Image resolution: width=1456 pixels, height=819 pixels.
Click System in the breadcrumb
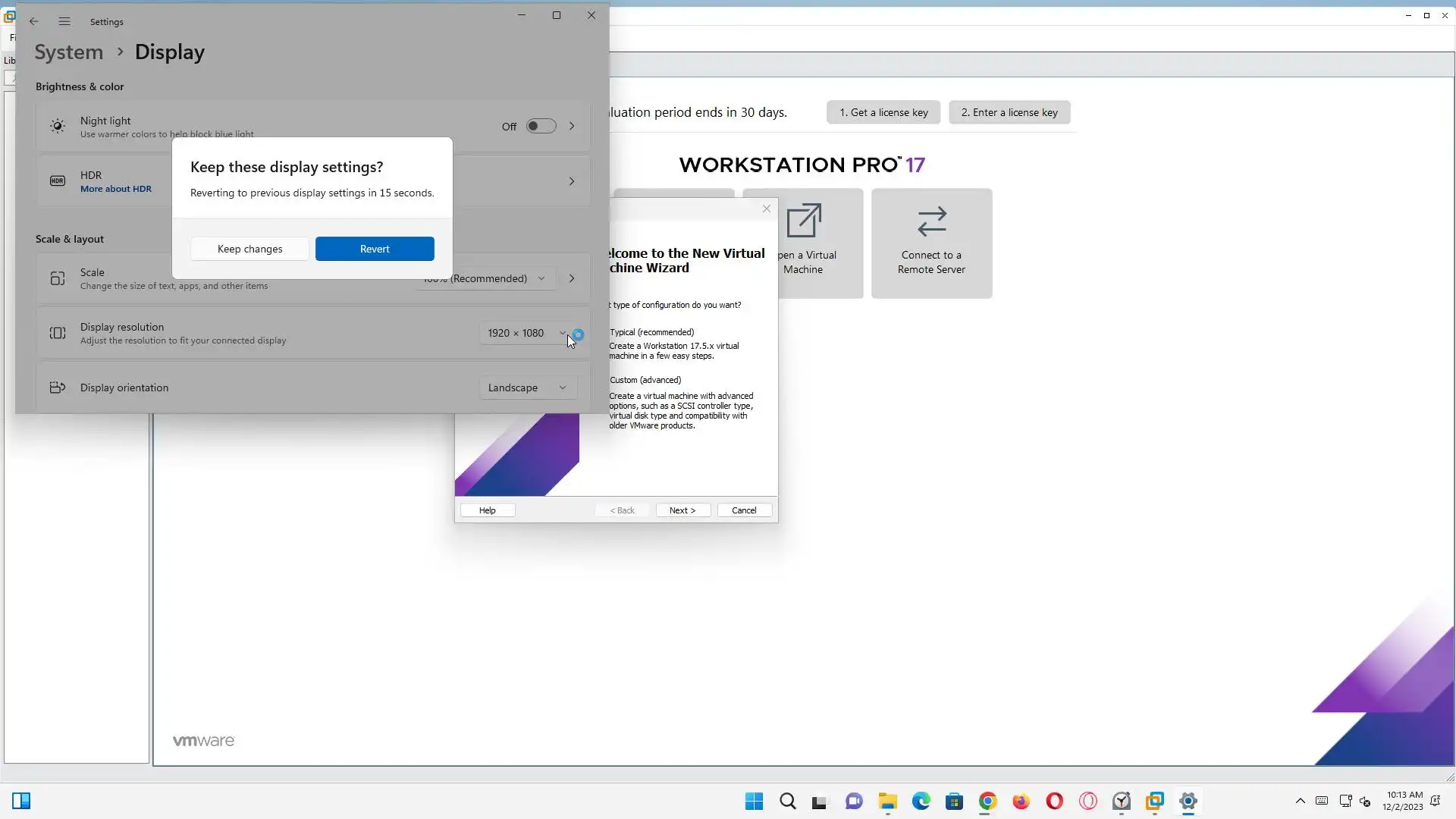coord(69,52)
